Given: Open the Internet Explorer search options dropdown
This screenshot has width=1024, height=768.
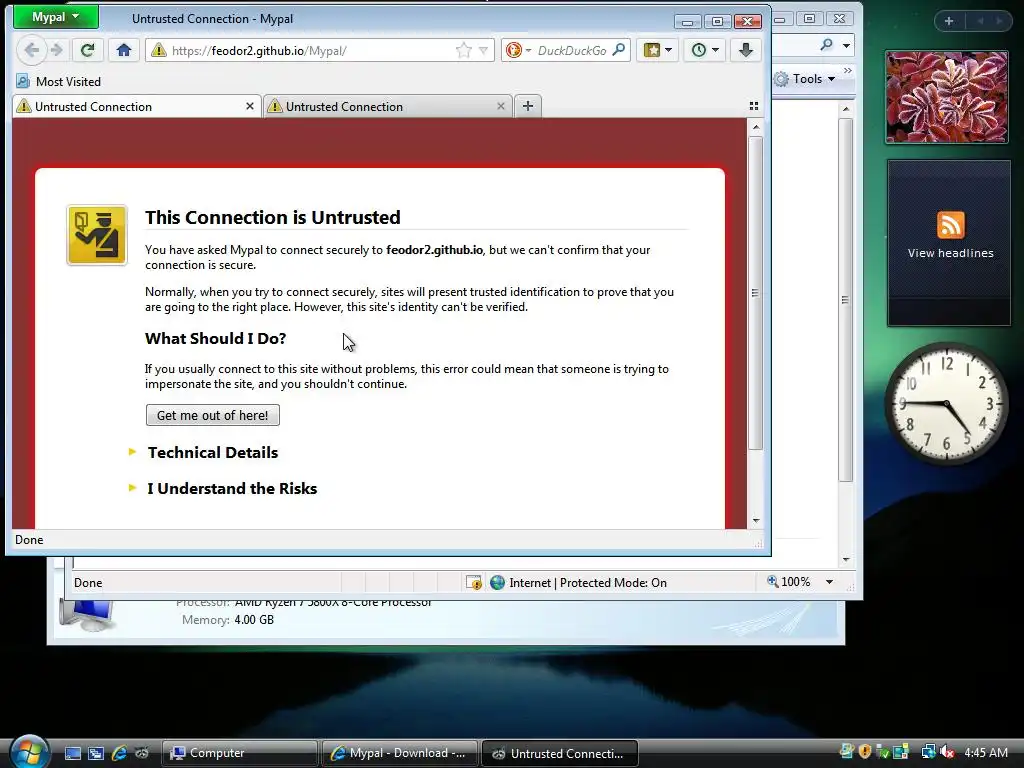Looking at the screenshot, I should tap(846, 46).
